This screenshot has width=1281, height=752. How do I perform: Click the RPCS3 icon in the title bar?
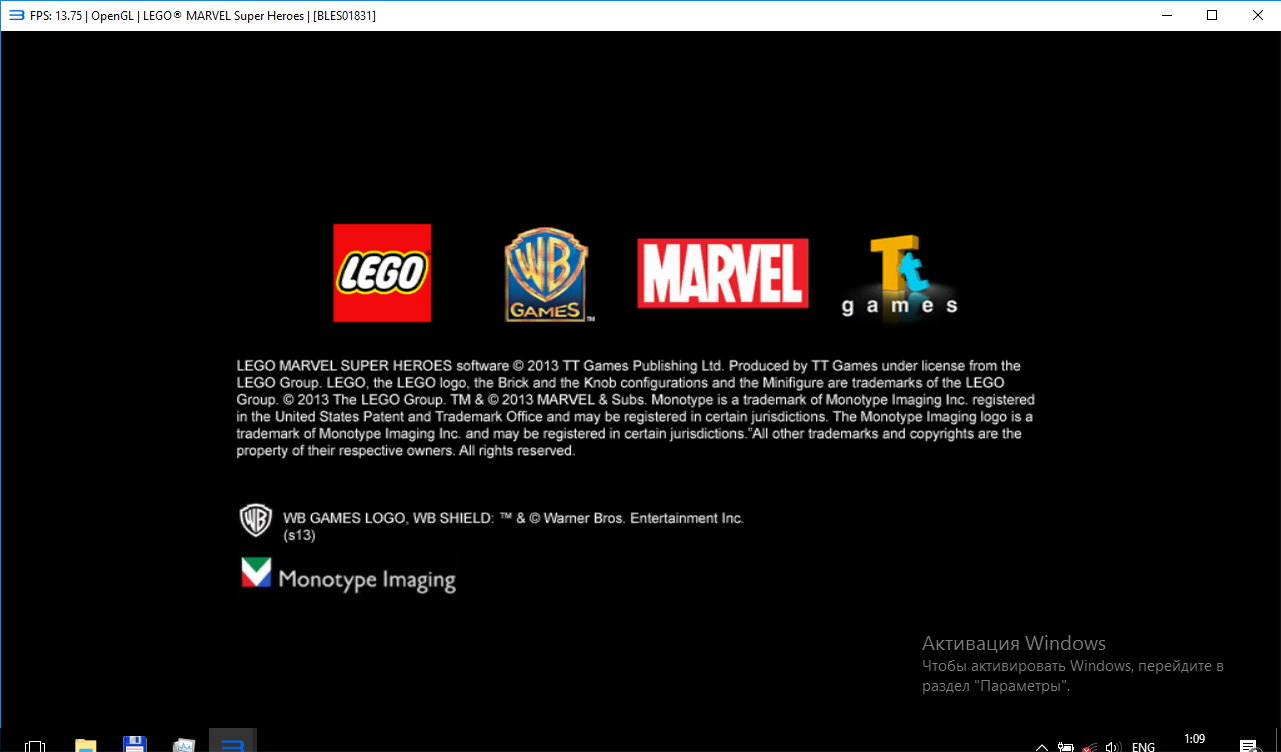(x=15, y=15)
